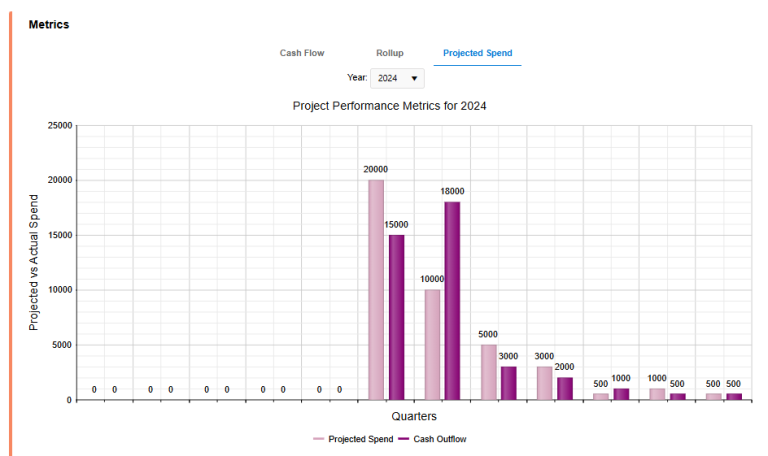Image resolution: width=768 pixels, height=456 pixels.
Task: Open the Rollup tab
Action: [x=390, y=53]
